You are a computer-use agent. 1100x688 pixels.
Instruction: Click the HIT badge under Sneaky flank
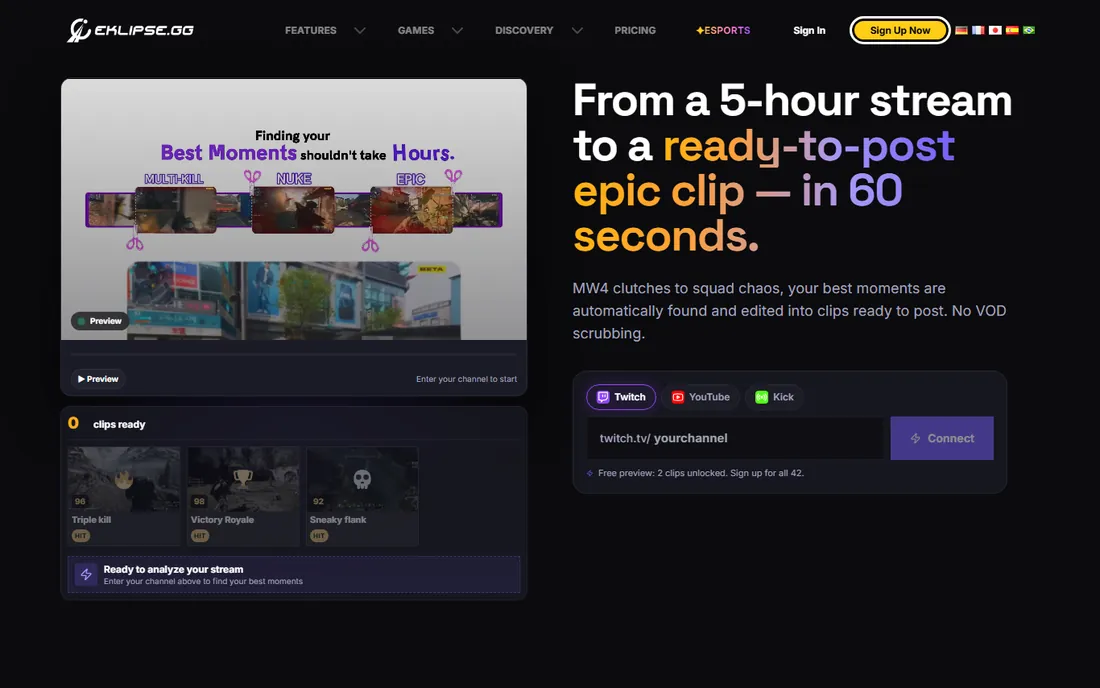(319, 536)
